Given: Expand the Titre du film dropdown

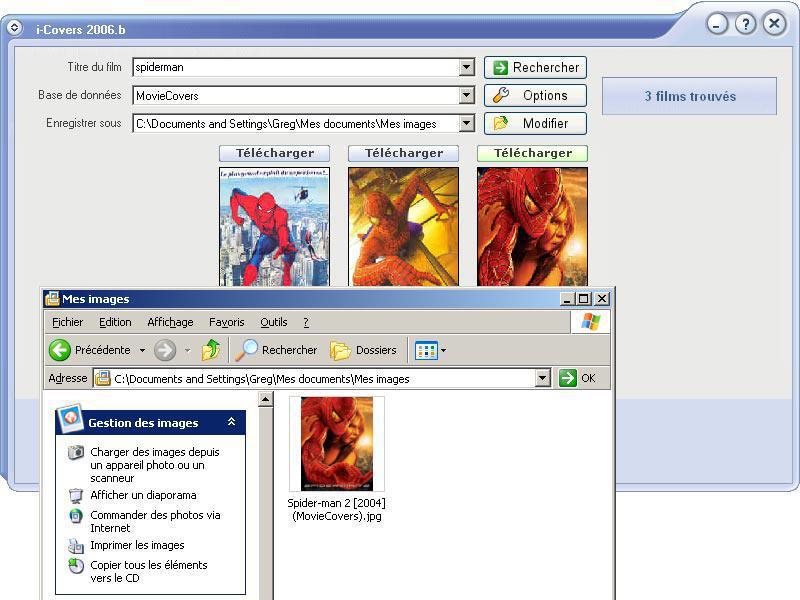Looking at the screenshot, I should [466, 67].
